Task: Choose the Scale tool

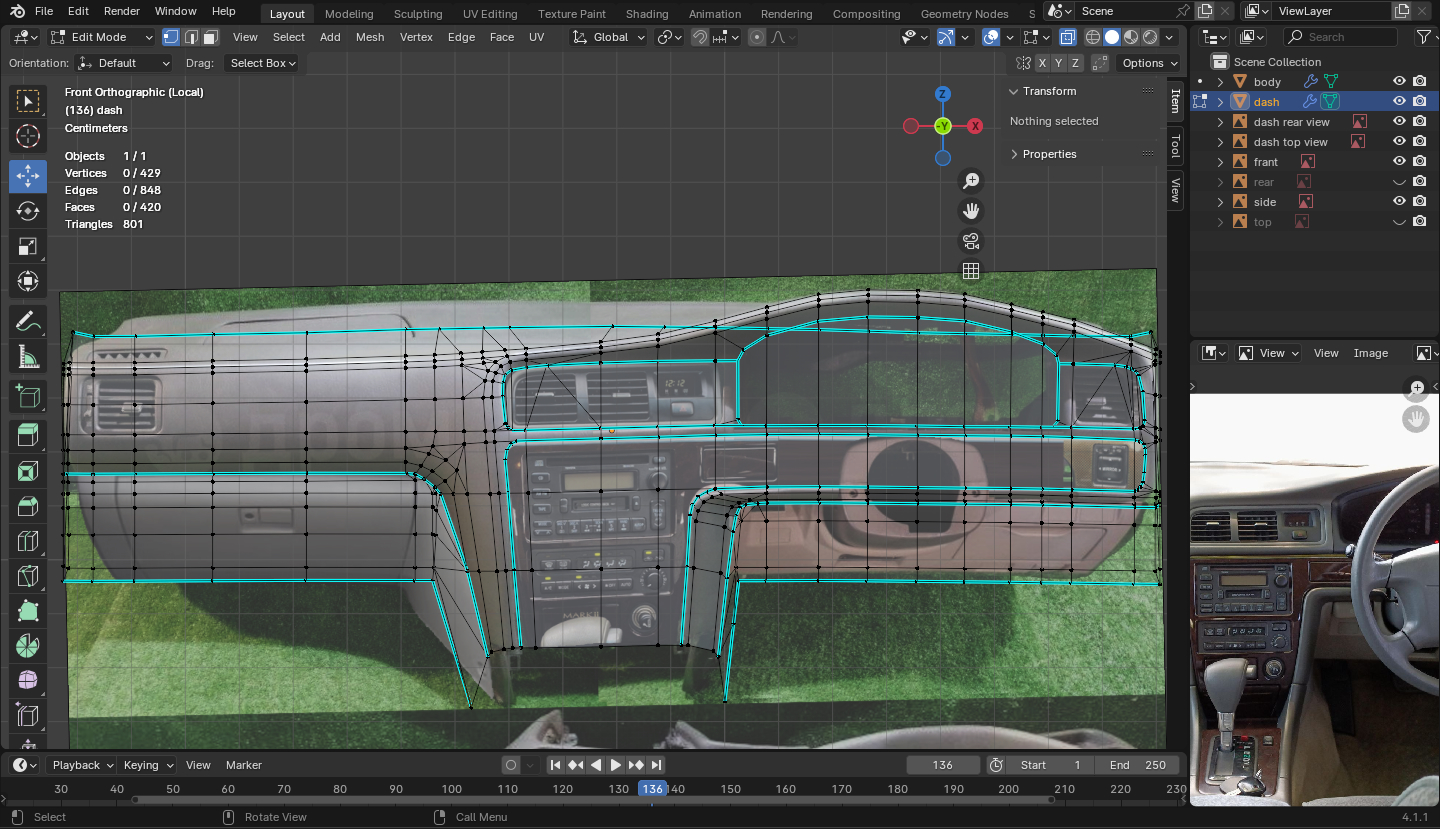Action: [28, 247]
